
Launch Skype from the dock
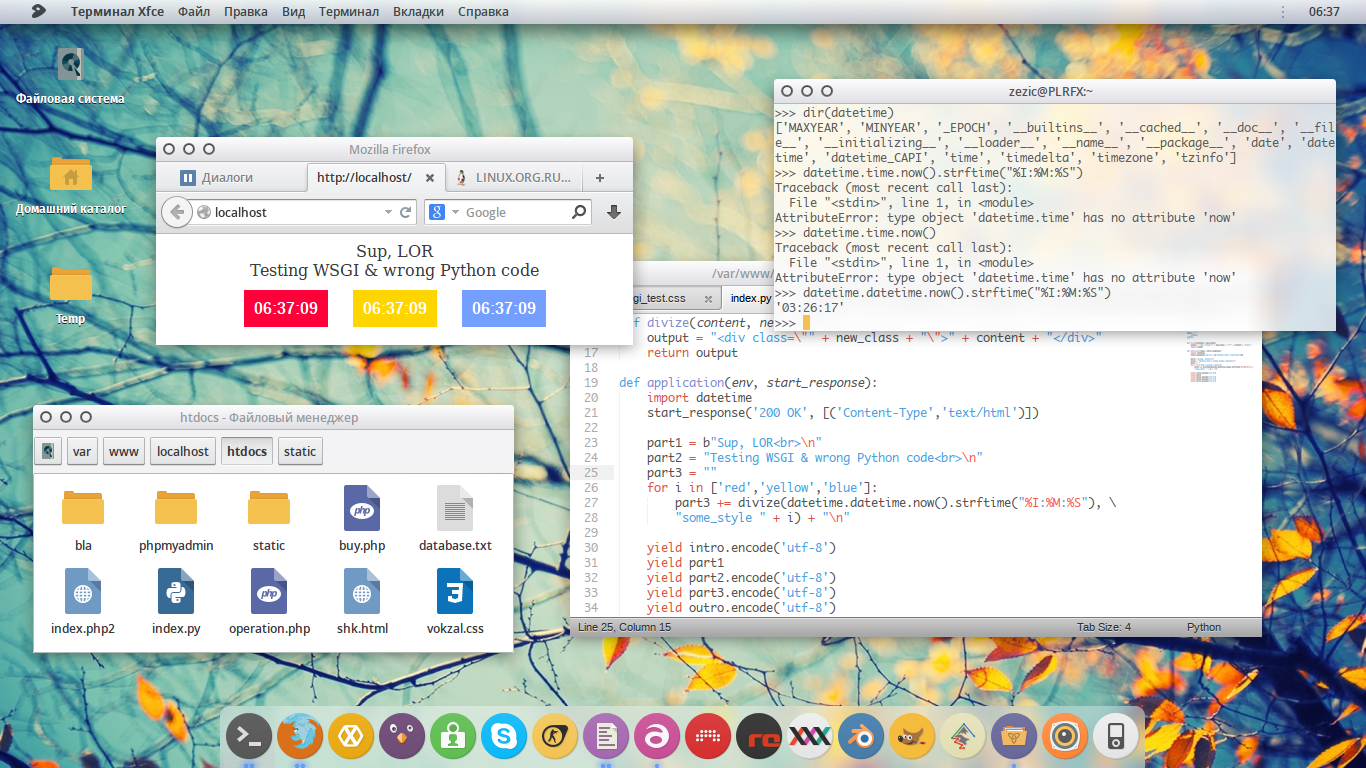pos(504,738)
